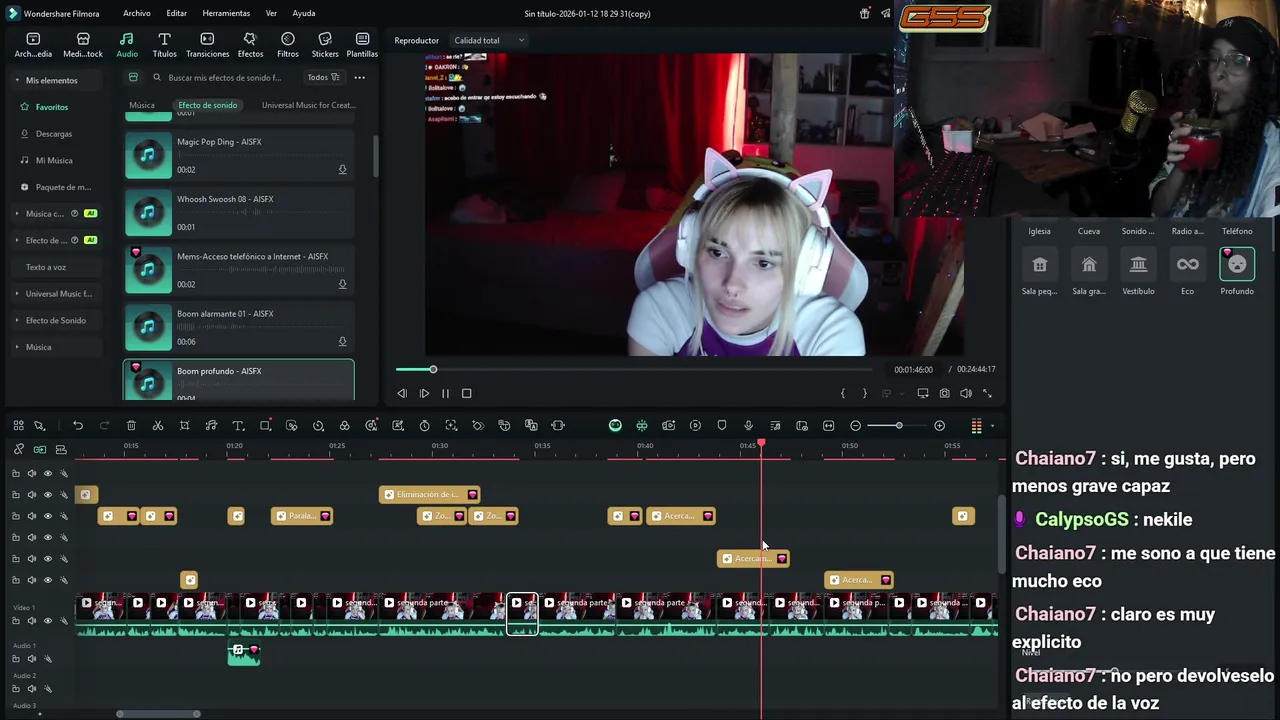1280x720 pixels.
Task: Open the Herramientas menu
Action: tap(226, 14)
